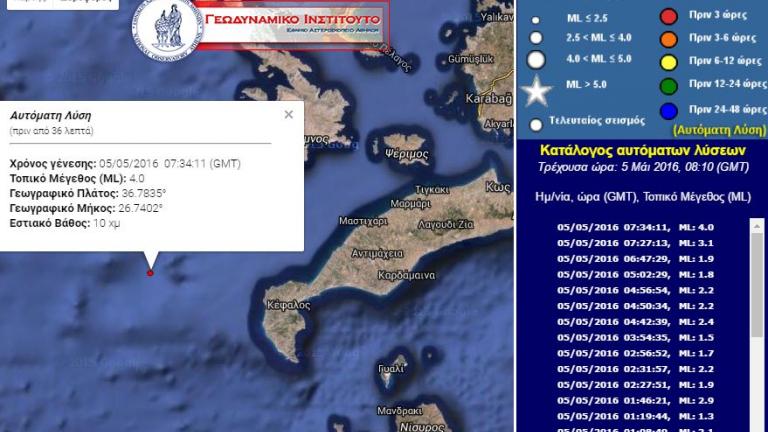Click the Geodynamic Institute round logo
Viewport: 768px width, 432px height.
point(168,27)
